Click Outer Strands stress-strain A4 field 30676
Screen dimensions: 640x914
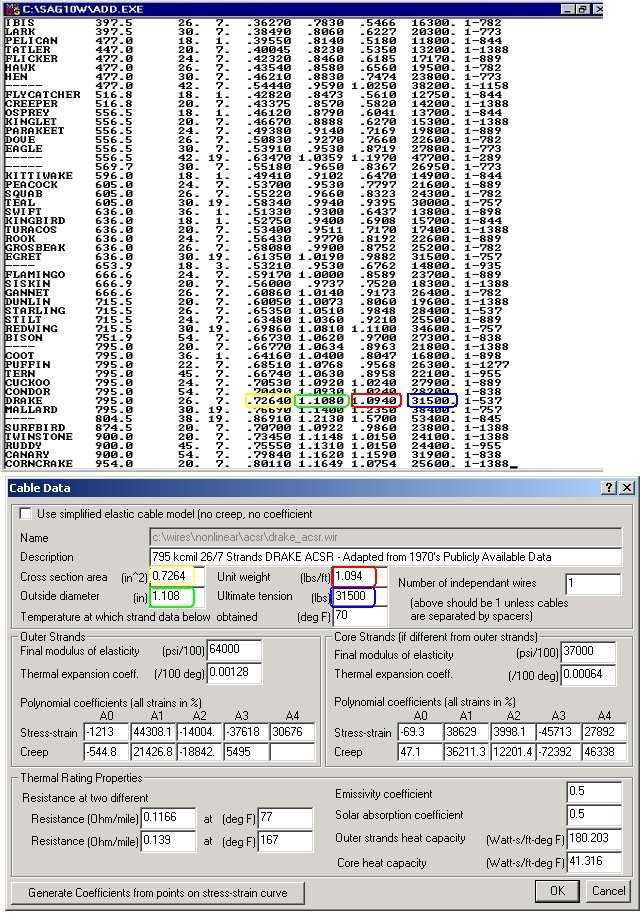pyautogui.click(x=293, y=732)
